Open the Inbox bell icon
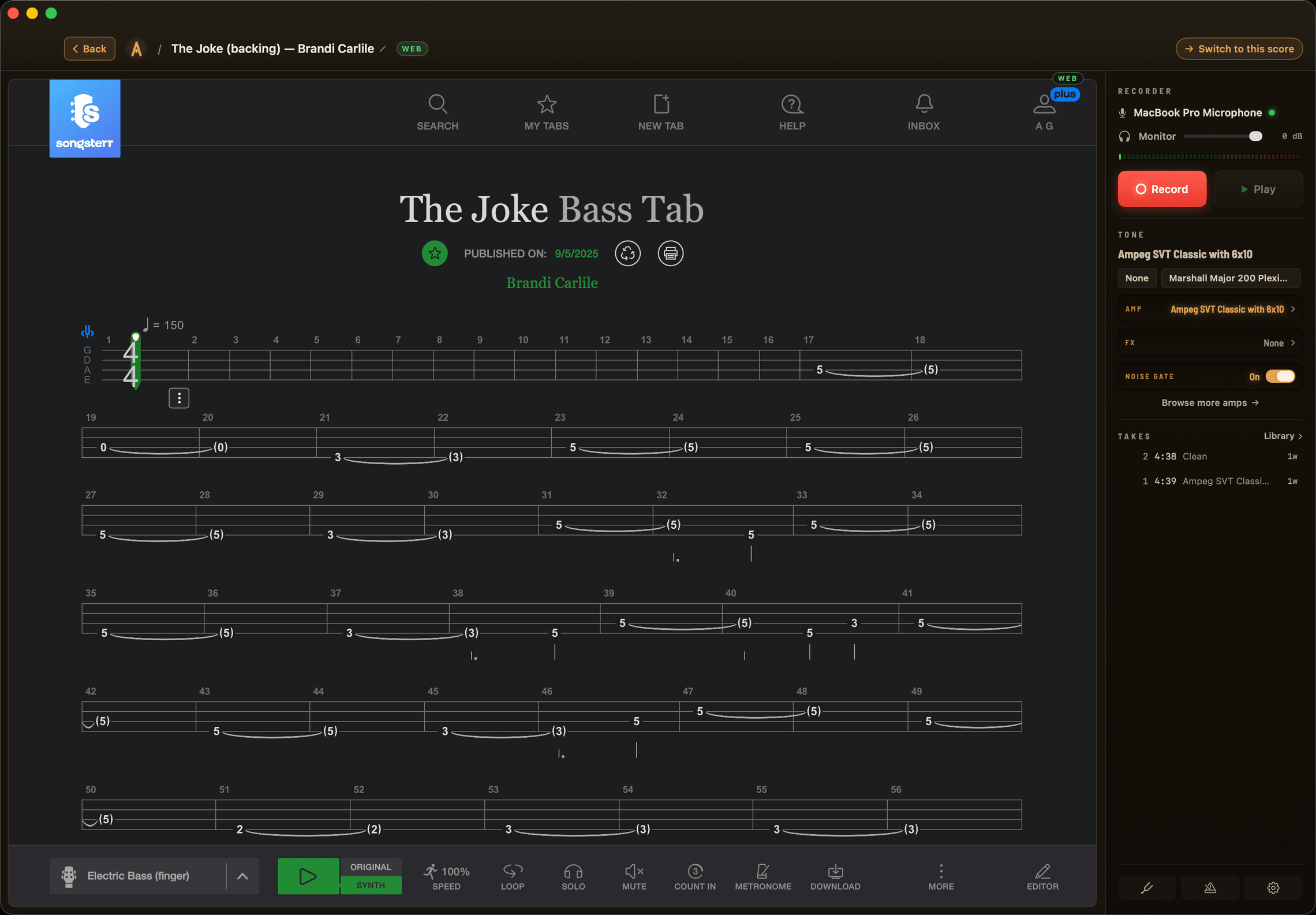Screen dimensions: 1316x915 pyautogui.click(x=924, y=113)
